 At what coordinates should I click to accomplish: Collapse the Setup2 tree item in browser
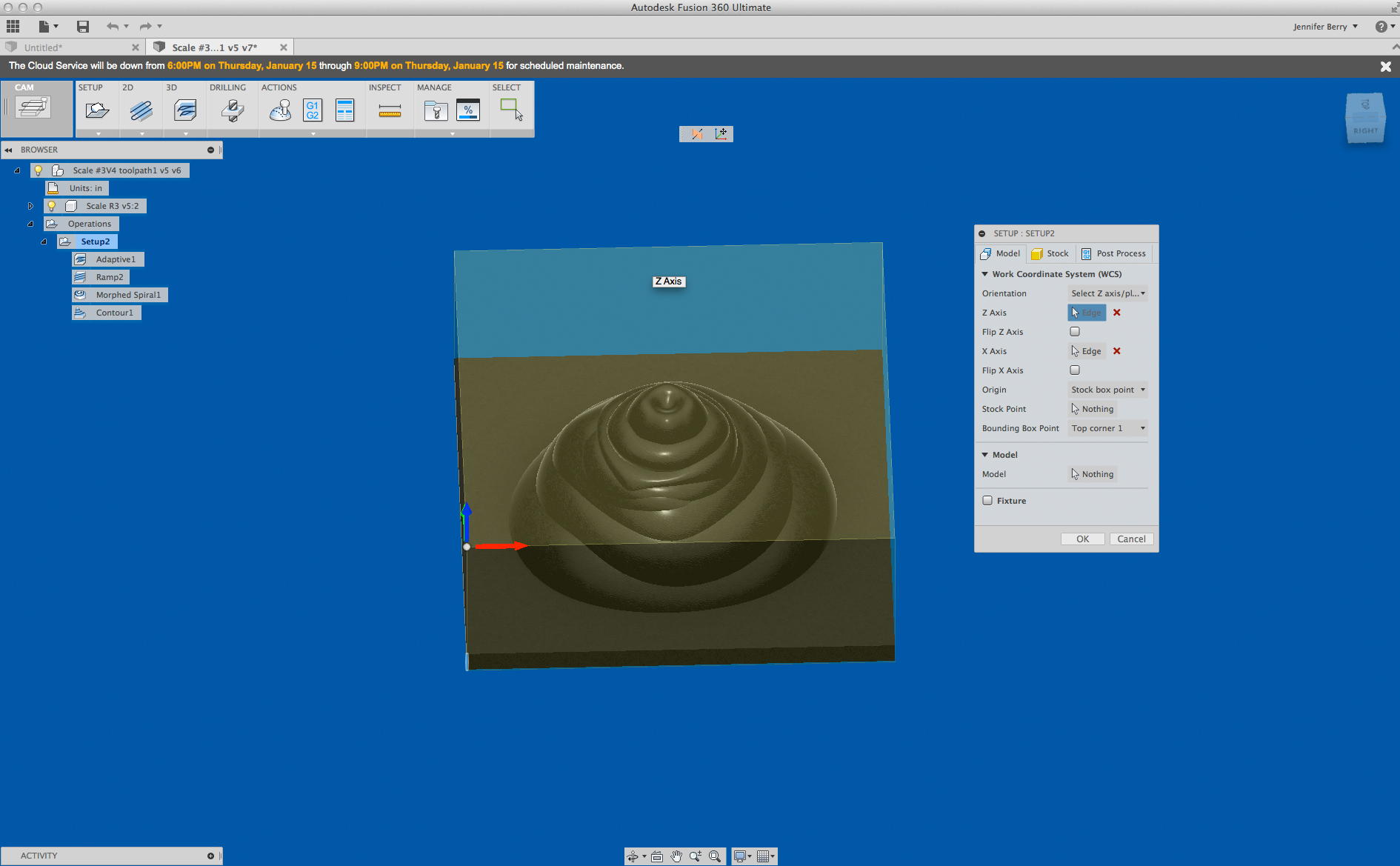[x=44, y=242]
